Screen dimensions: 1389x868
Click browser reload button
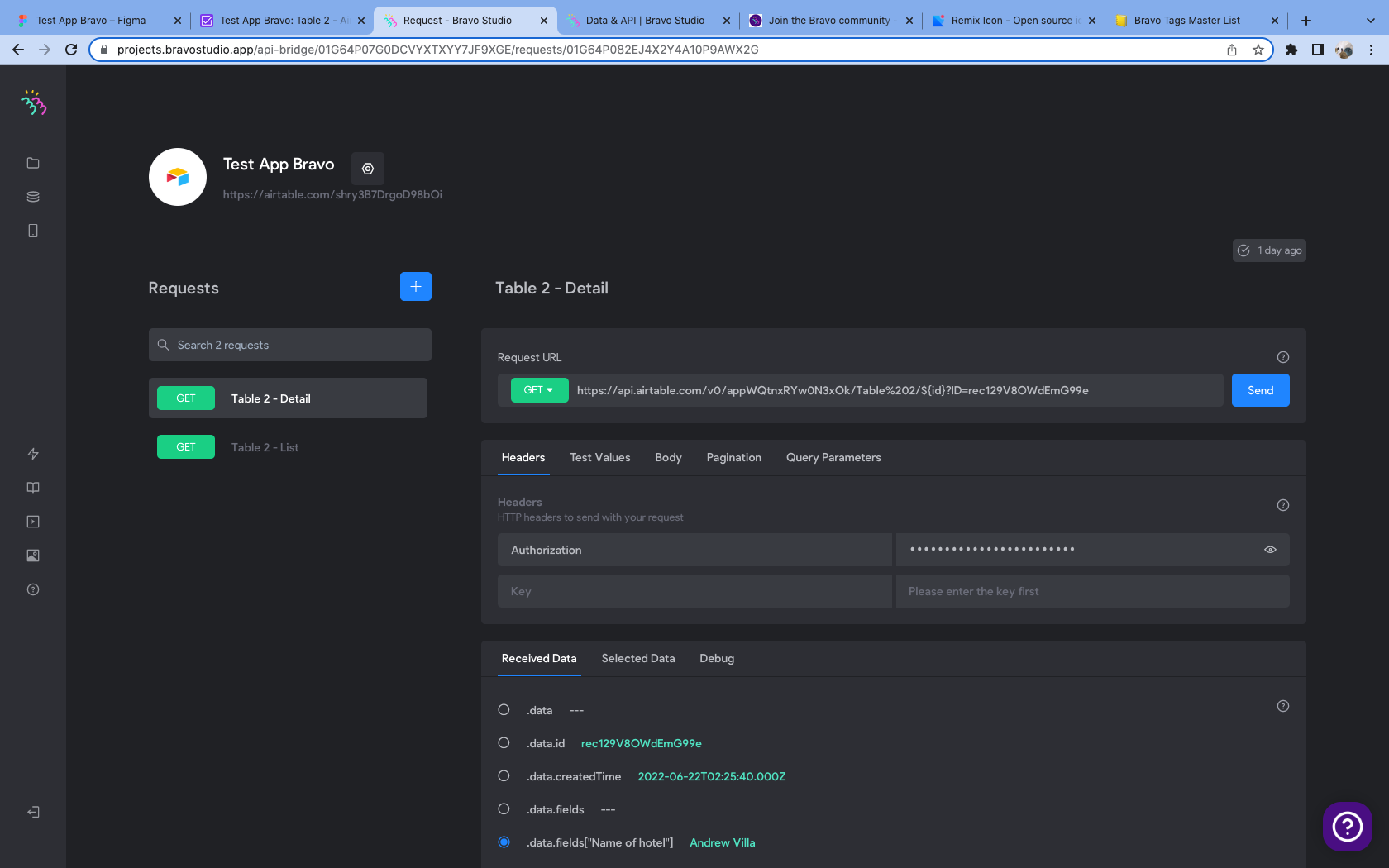[x=71, y=50]
